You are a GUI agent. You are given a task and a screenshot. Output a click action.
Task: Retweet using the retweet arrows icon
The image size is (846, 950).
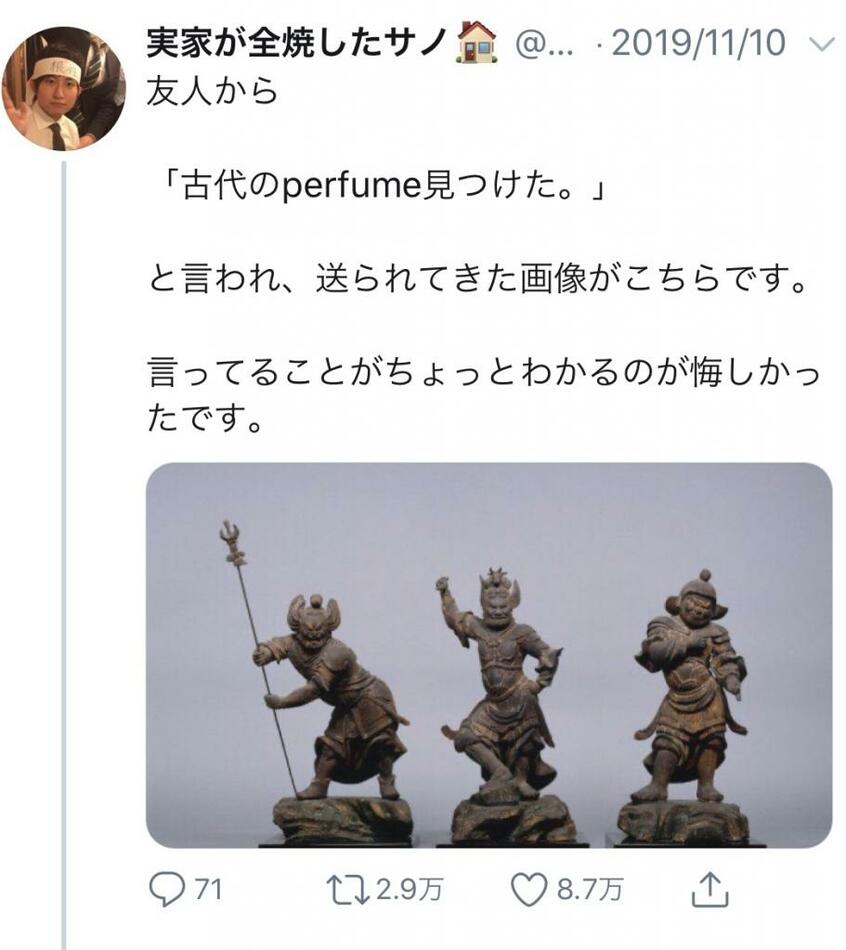point(348,891)
